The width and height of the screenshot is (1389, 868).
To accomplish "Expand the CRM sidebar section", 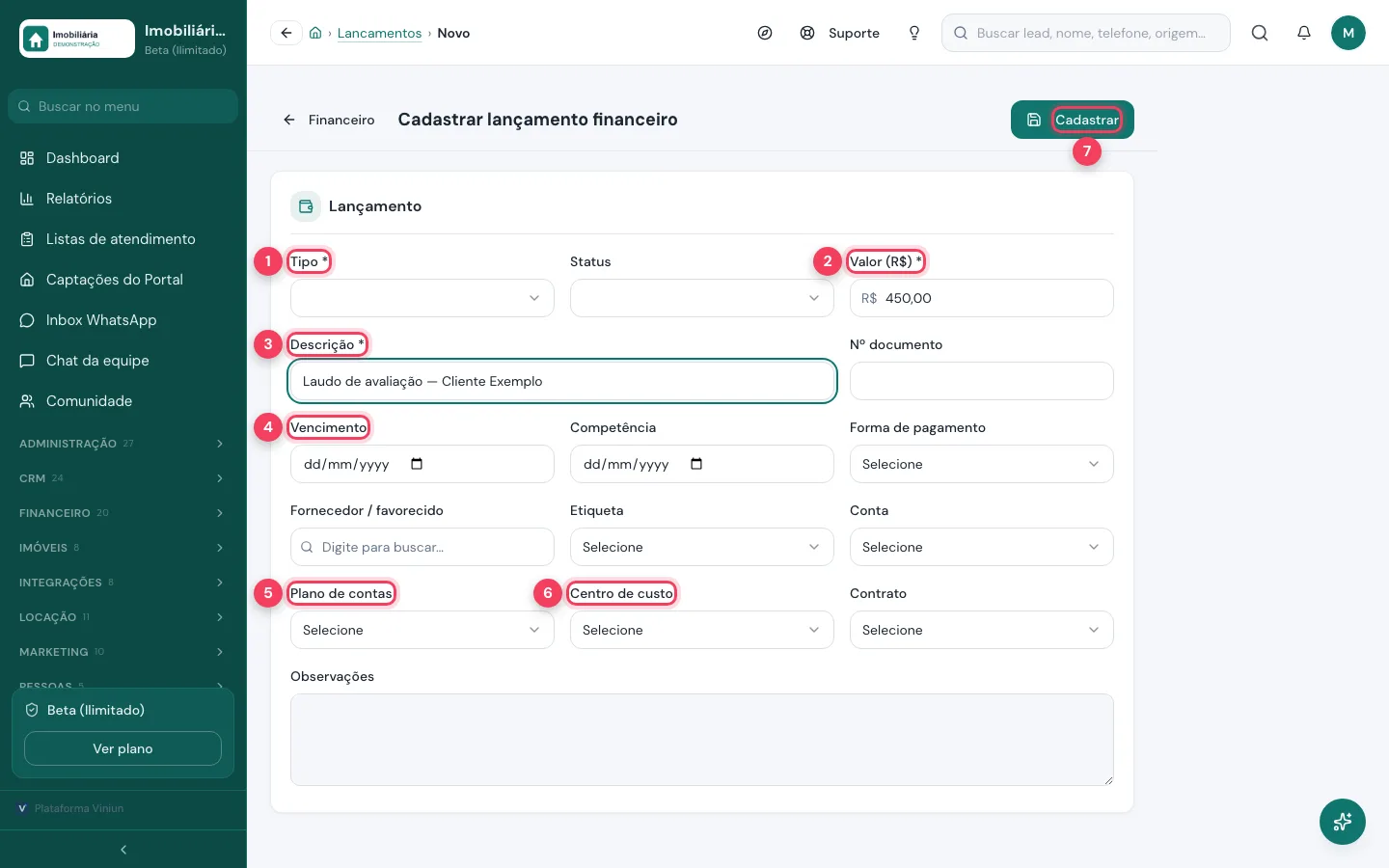I will (x=123, y=478).
